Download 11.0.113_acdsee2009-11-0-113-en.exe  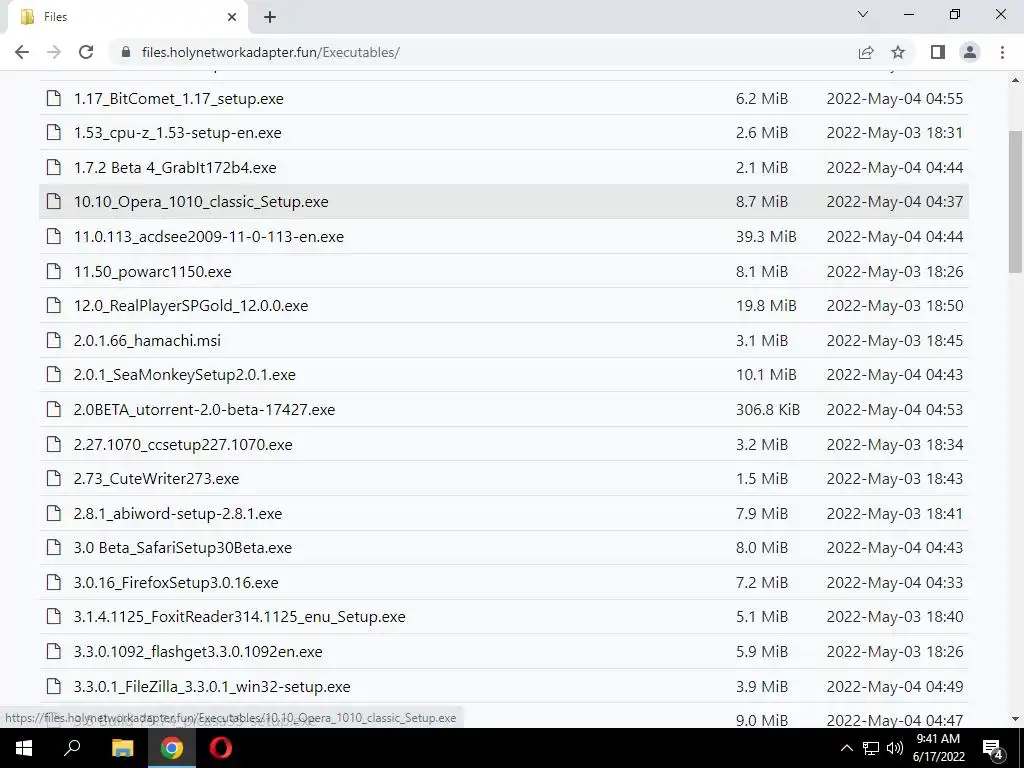(x=209, y=236)
